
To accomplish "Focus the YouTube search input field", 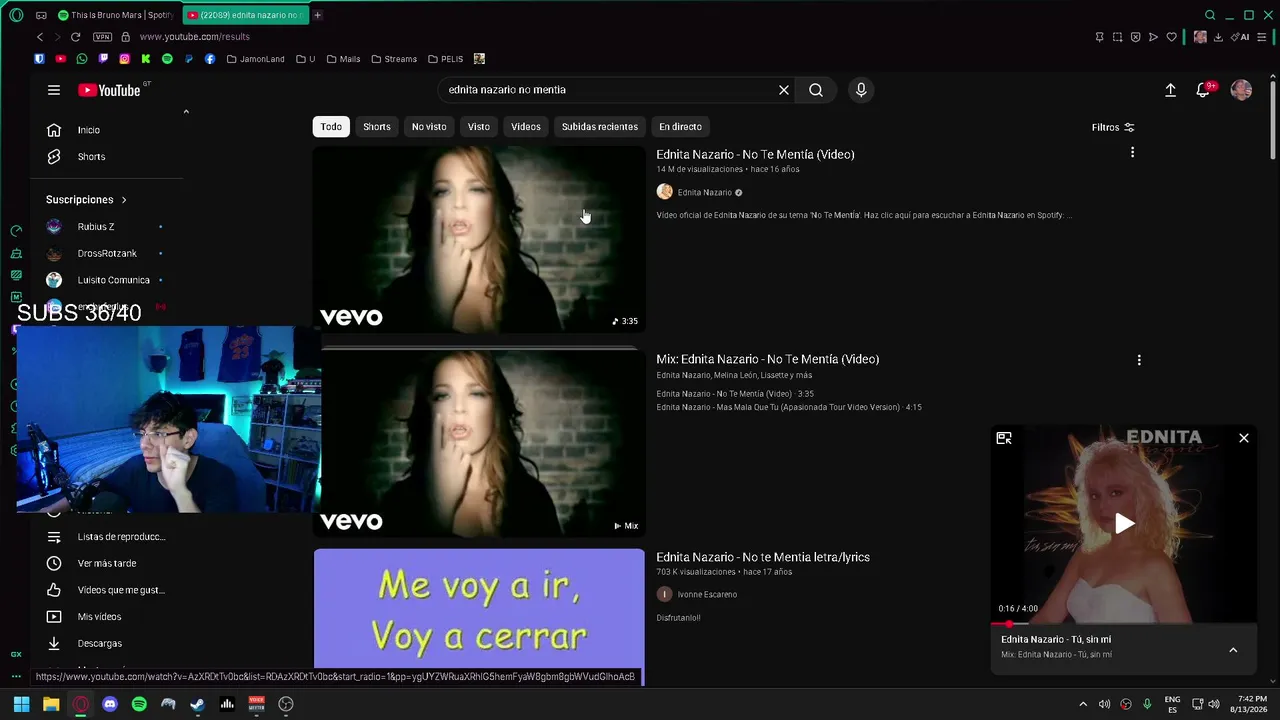I will 608,90.
